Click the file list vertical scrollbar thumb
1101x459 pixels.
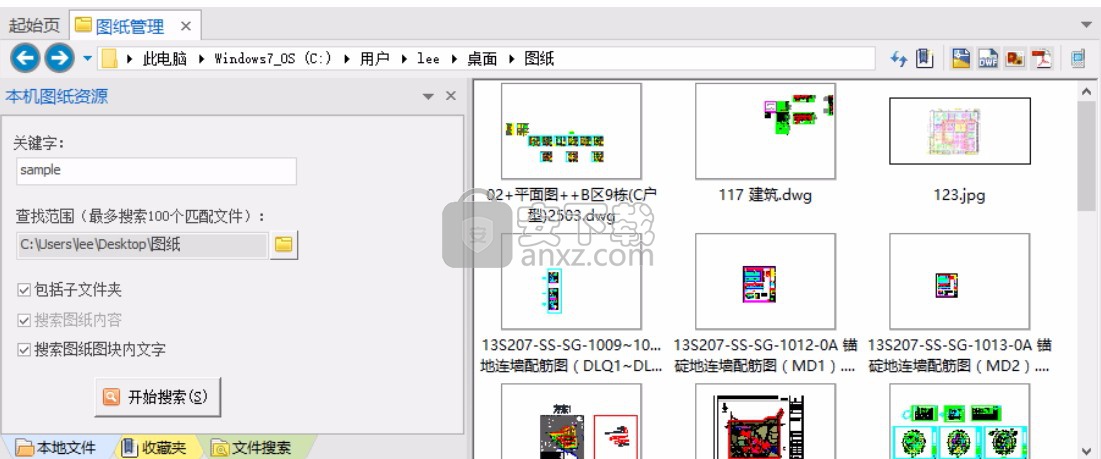(1087, 154)
